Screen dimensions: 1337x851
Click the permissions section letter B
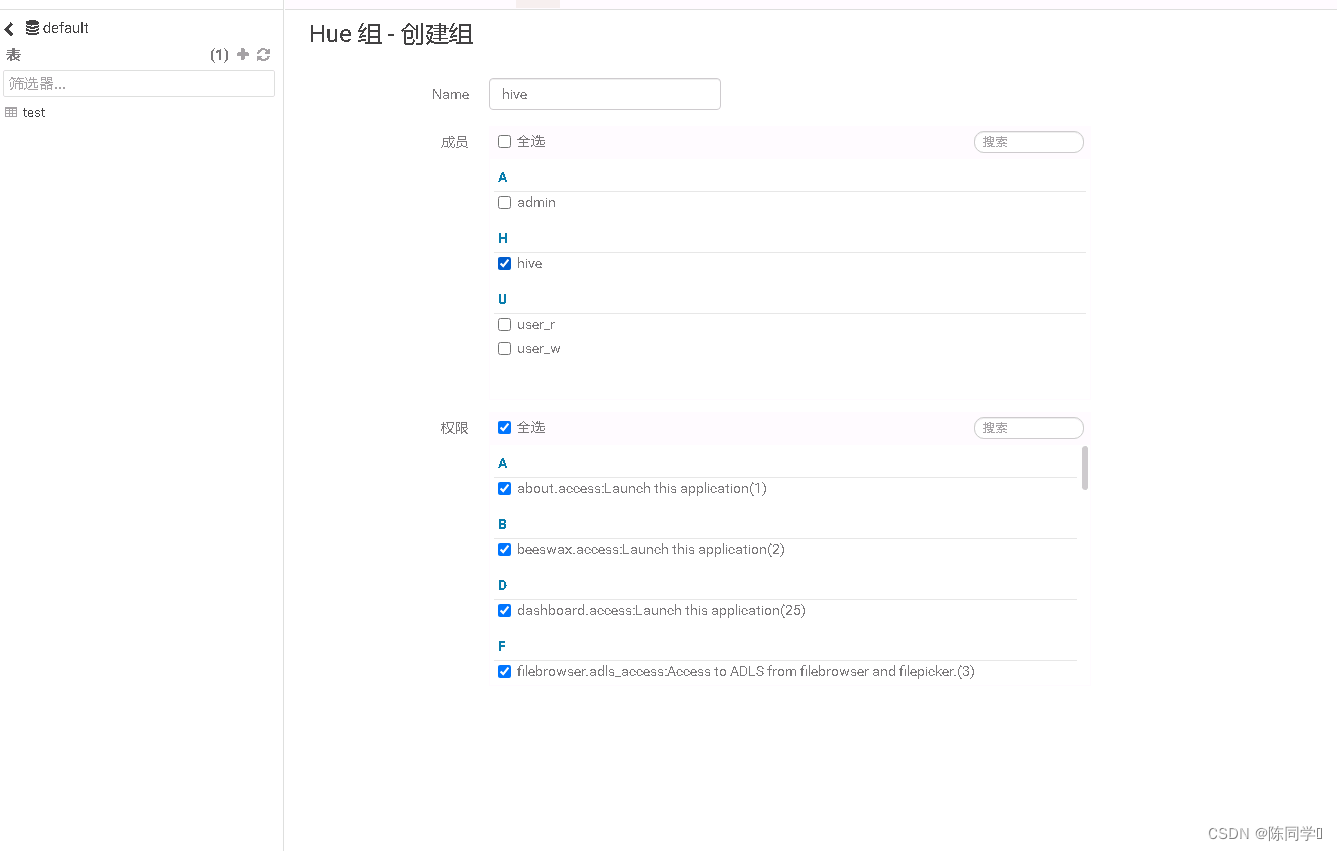(x=503, y=524)
